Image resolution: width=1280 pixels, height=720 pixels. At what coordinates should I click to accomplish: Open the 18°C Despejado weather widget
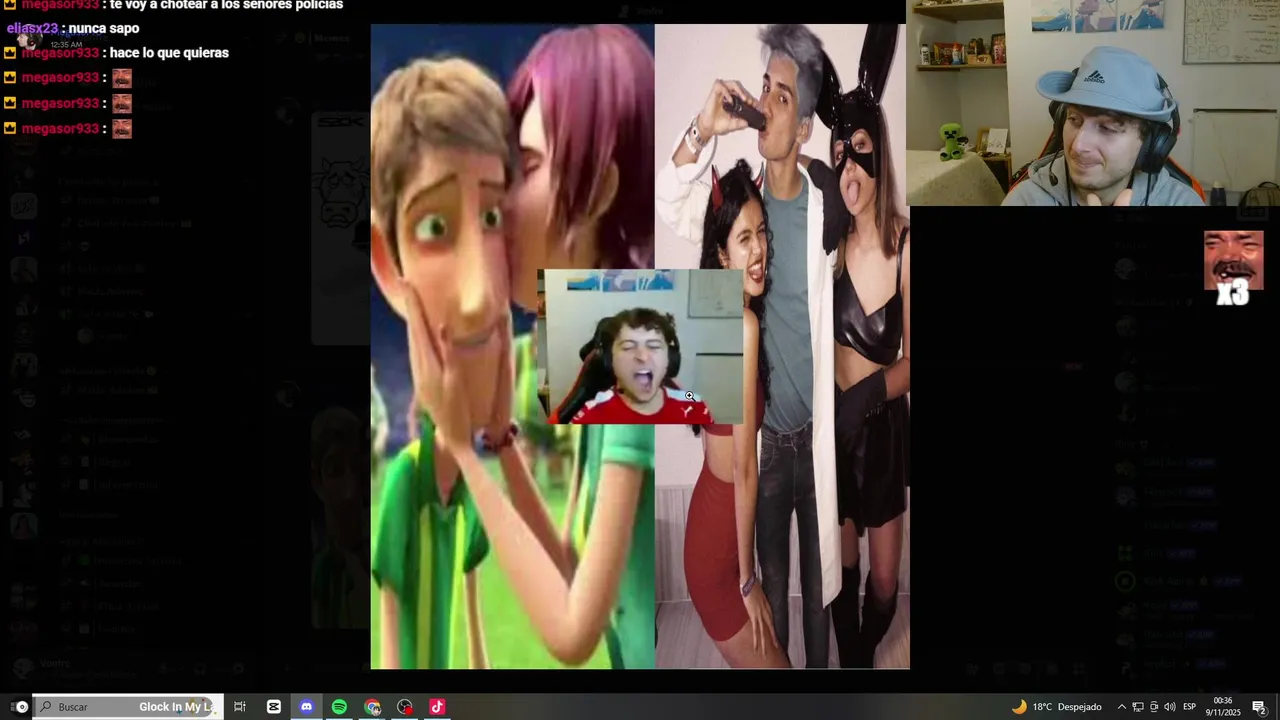tap(1057, 706)
